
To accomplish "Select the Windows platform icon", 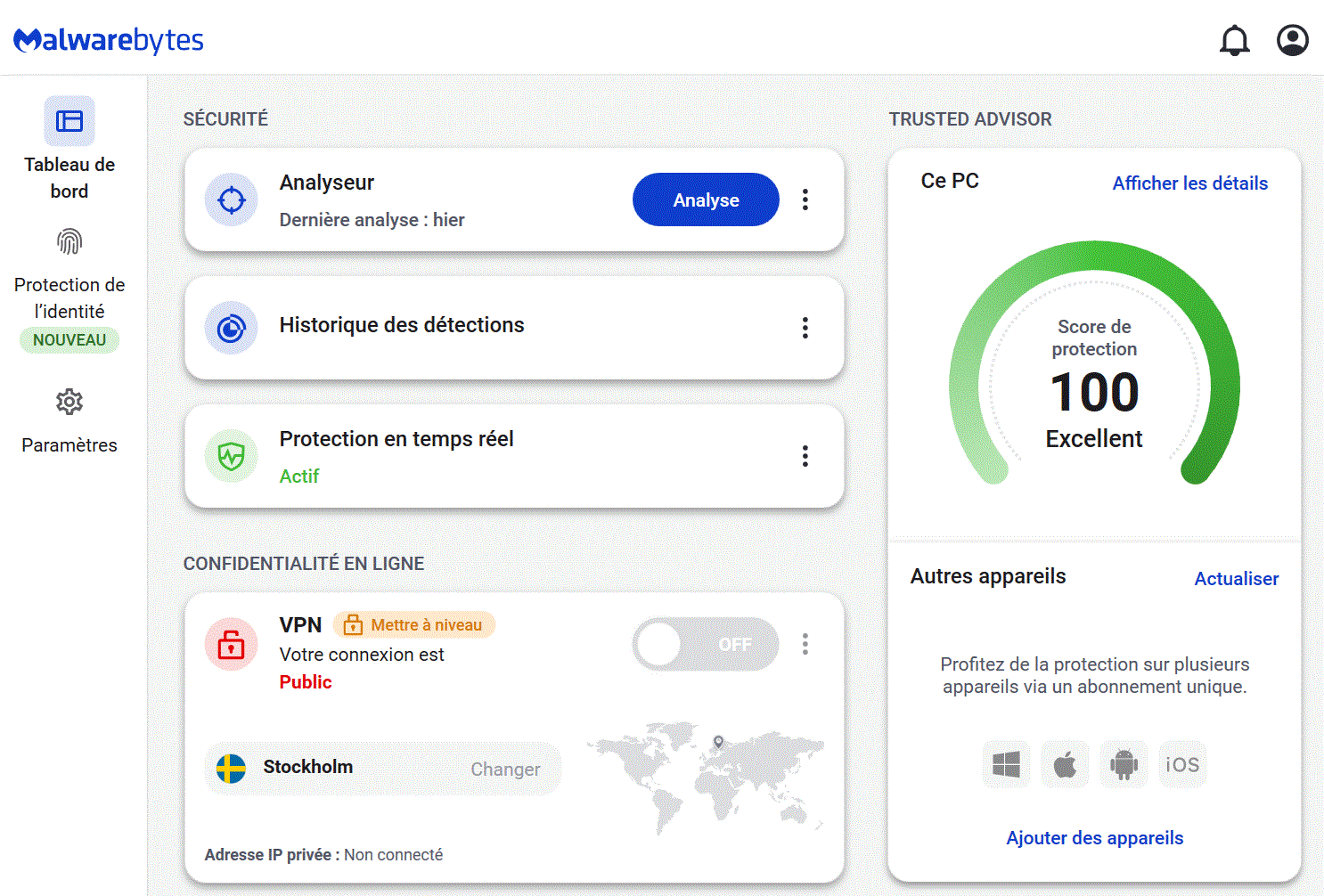I will pos(1006,764).
